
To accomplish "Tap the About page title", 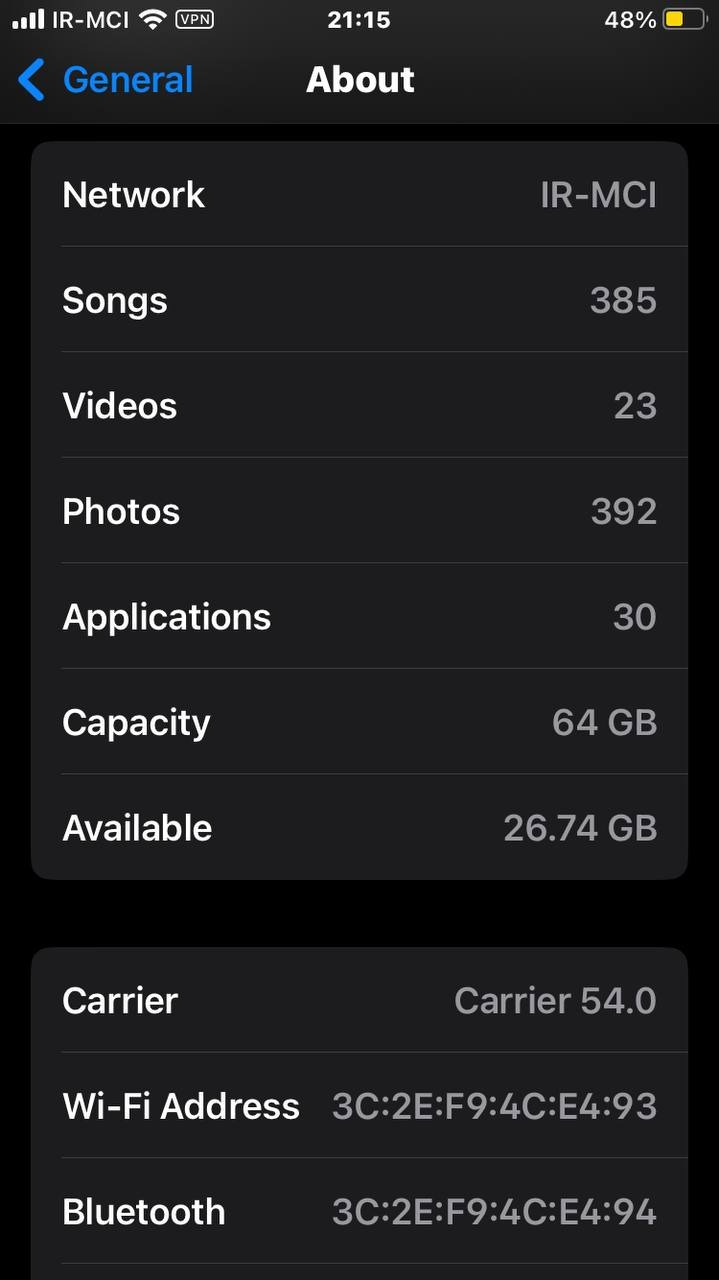I will tap(360, 80).
